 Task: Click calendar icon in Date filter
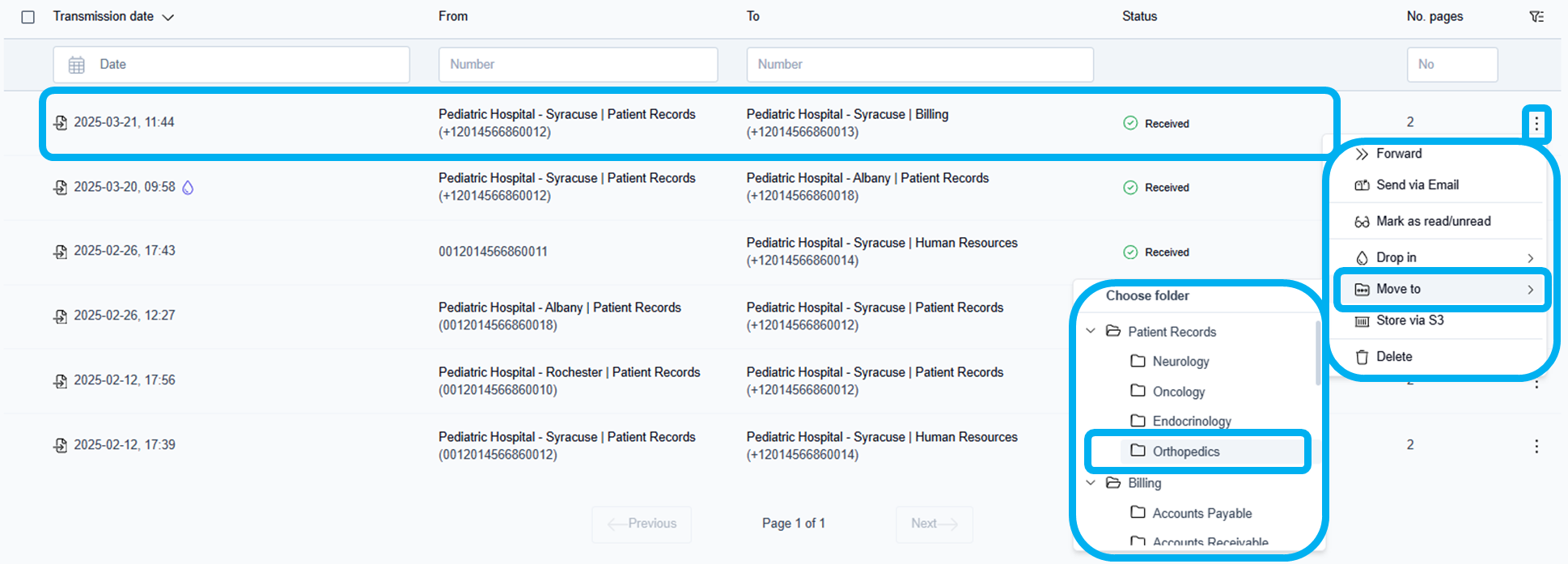tap(77, 65)
